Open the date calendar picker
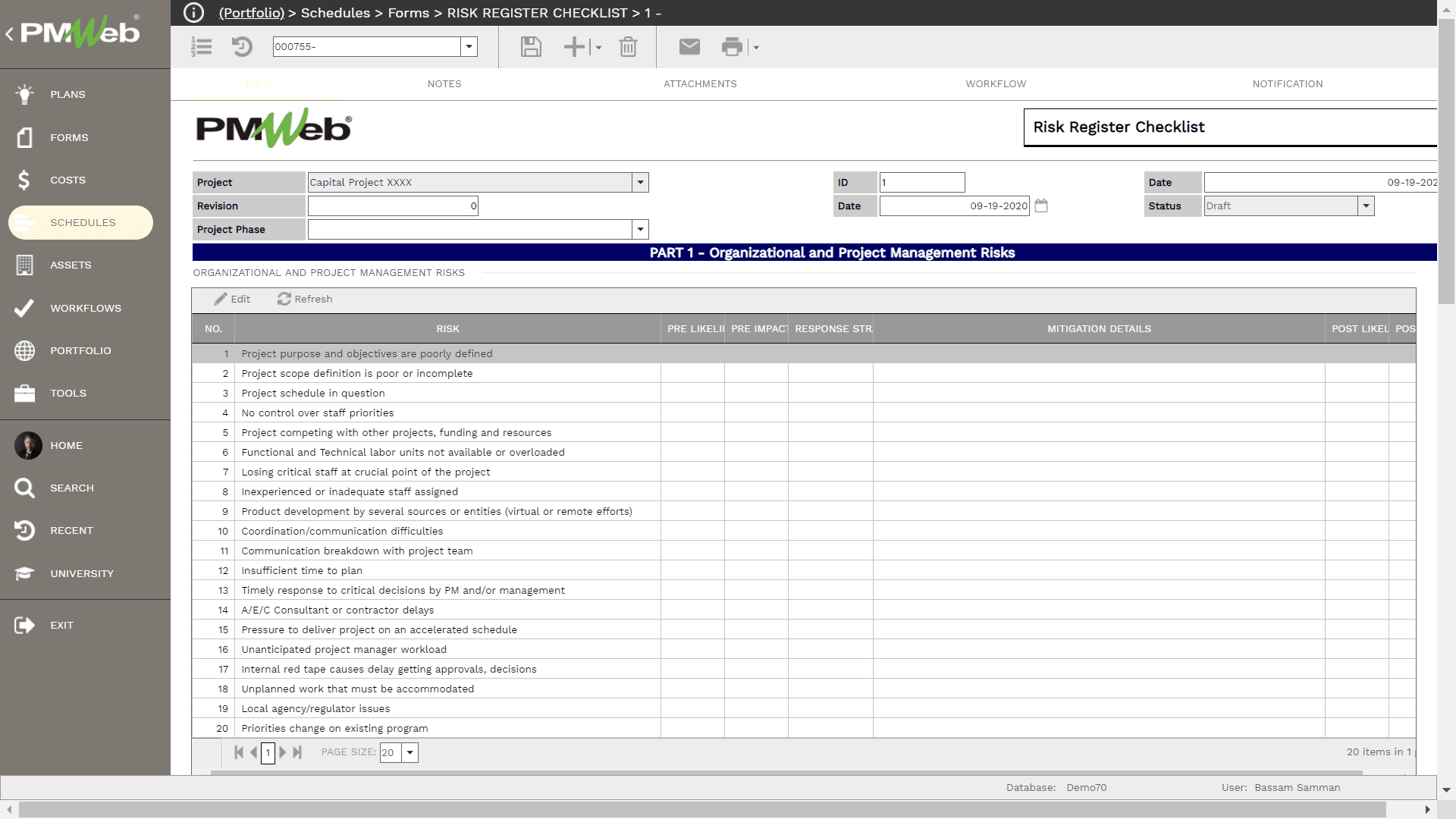 click(1040, 206)
